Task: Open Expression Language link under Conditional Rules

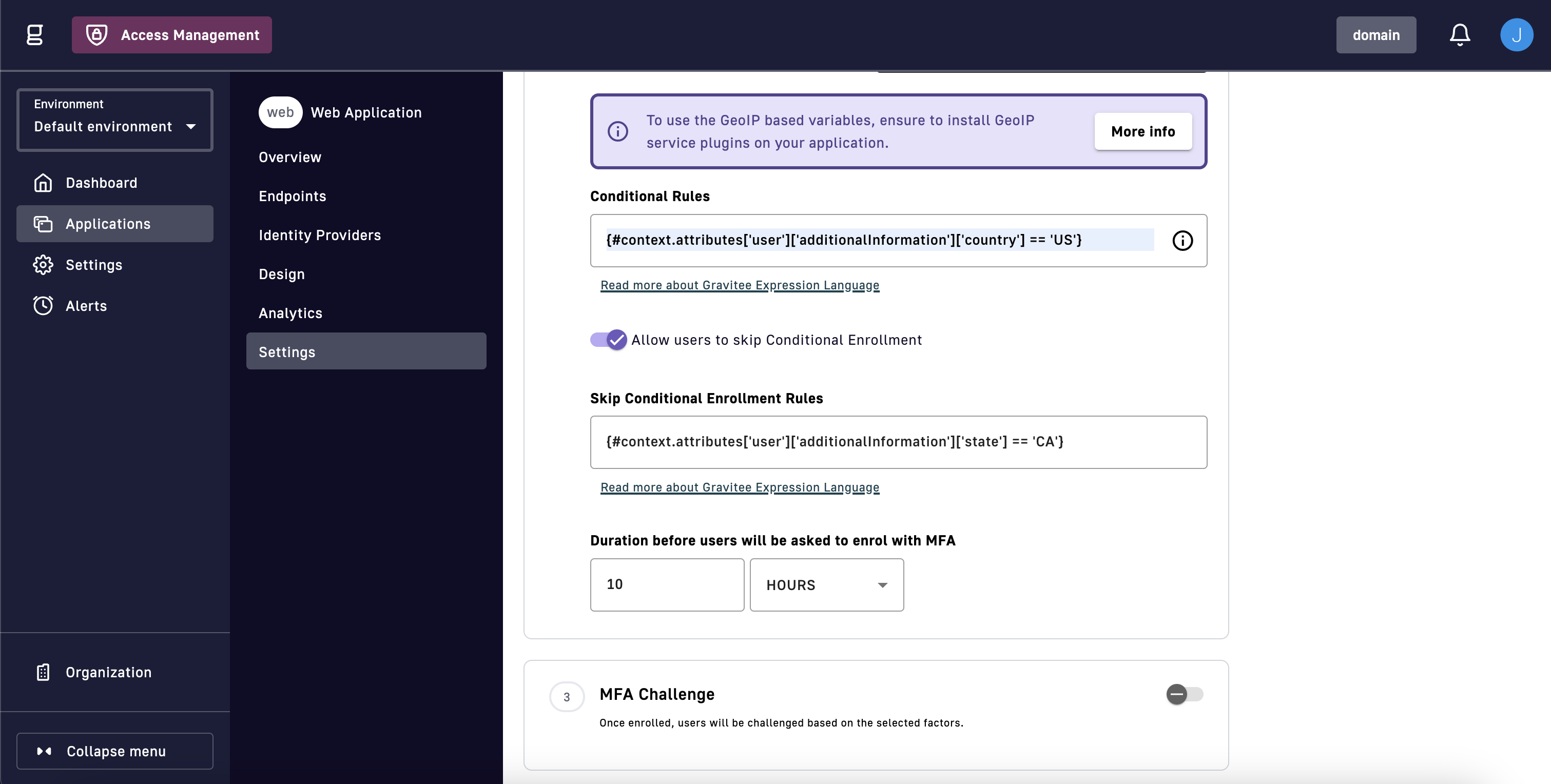Action: (x=740, y=285)
